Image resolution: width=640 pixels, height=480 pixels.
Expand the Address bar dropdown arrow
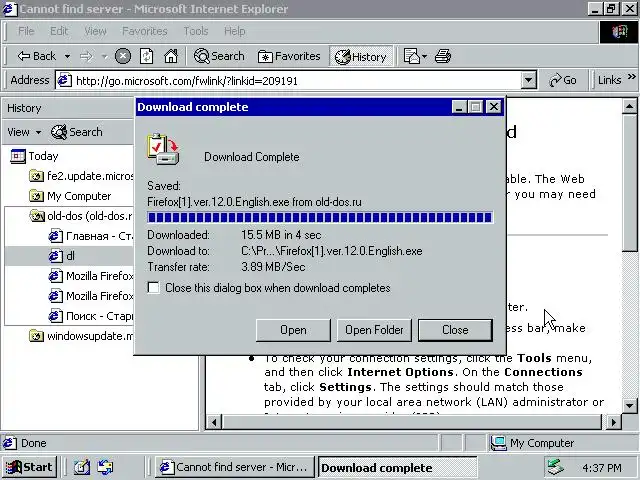(x=528, y=80)
